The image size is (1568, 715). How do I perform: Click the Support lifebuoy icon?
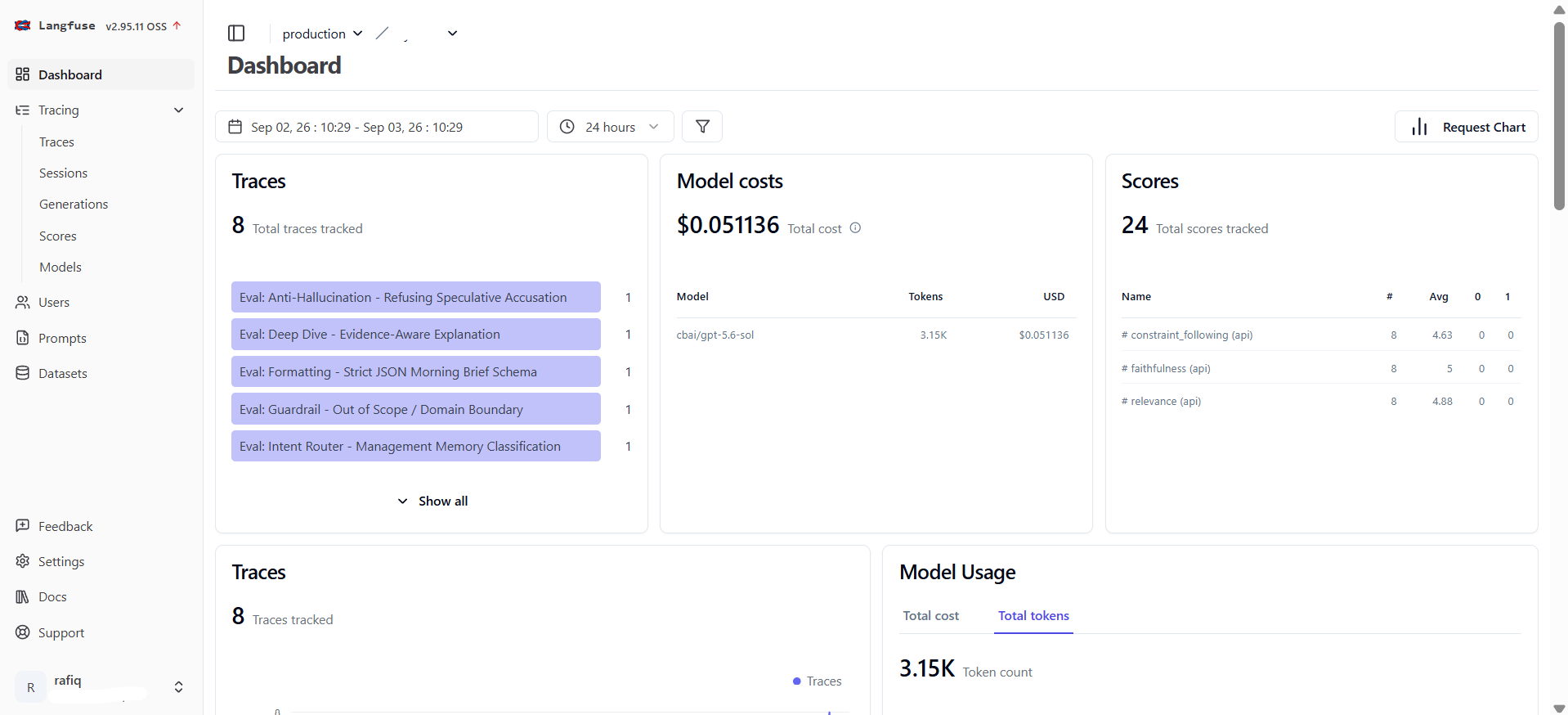[23, 632]
